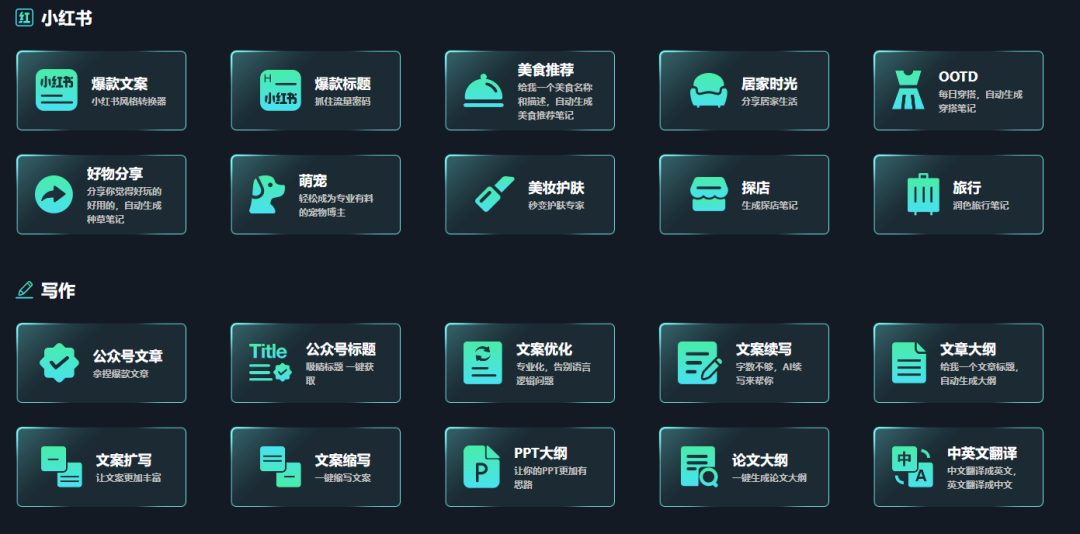1080x534 pixels.
Task: Open the 文章大纲 generator card
Action: point(957,363)
